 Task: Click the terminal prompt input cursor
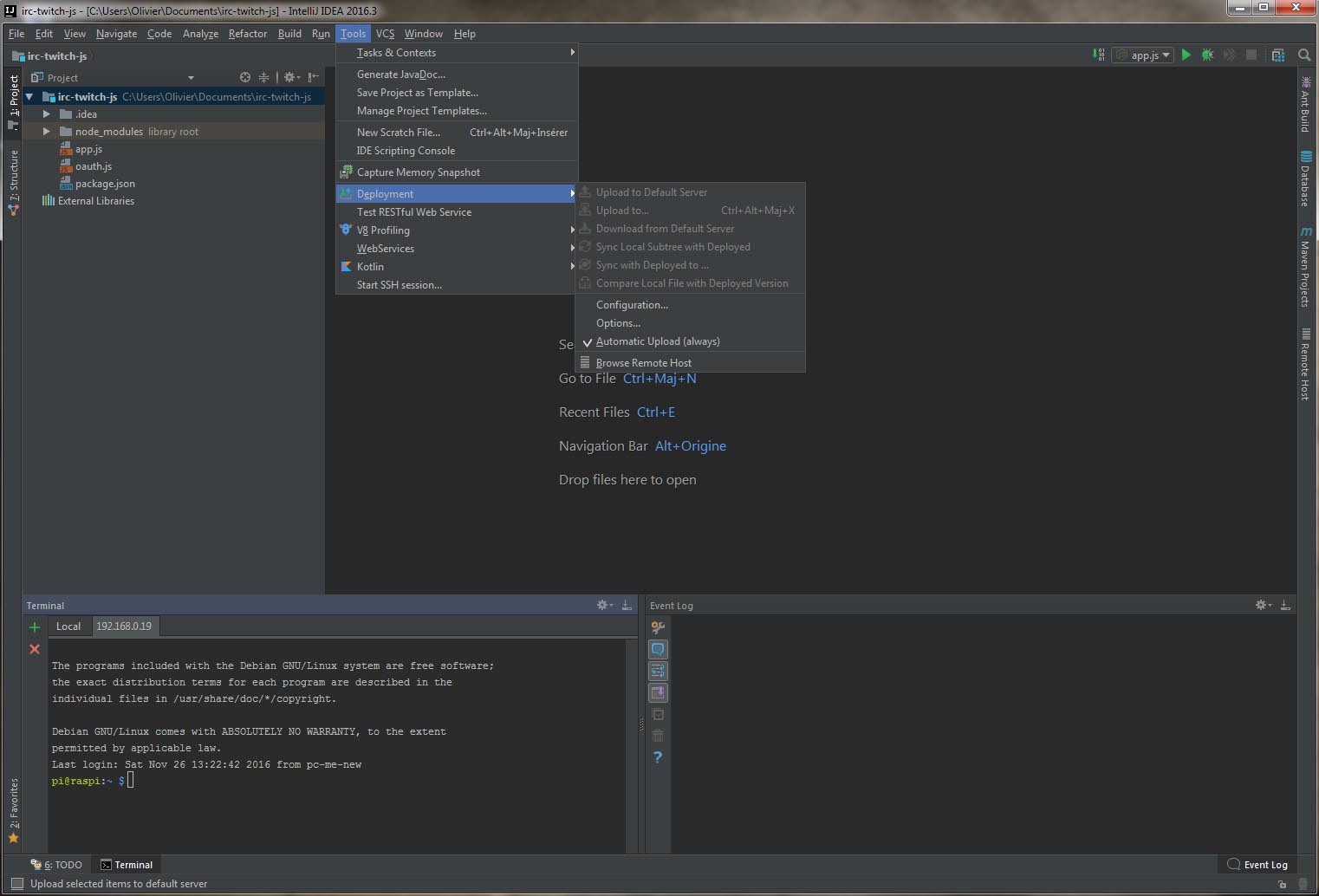pos(131,781)
